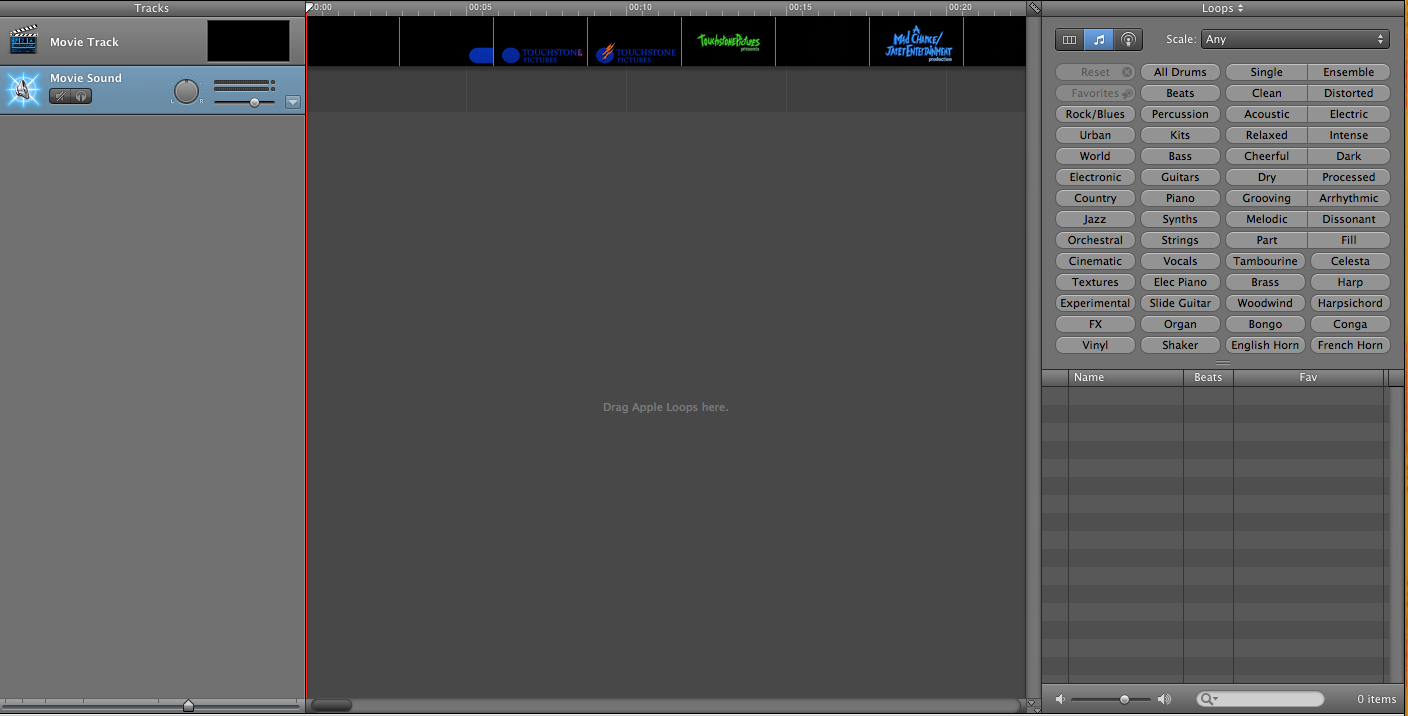Toggle the Distorted keyword filter

(1349, 93)
